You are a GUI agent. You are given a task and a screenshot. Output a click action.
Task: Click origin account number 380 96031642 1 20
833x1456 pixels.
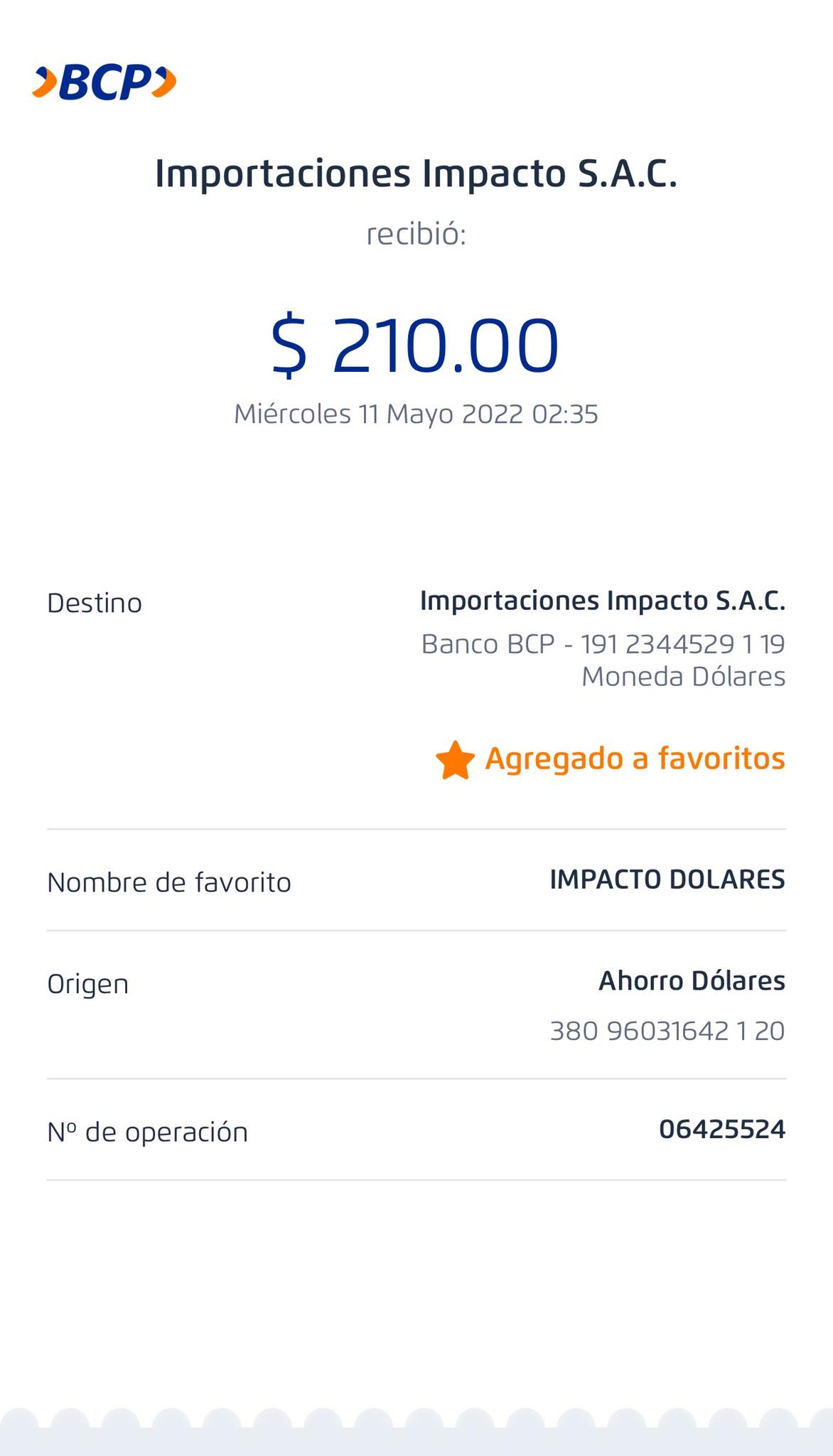667,1031
